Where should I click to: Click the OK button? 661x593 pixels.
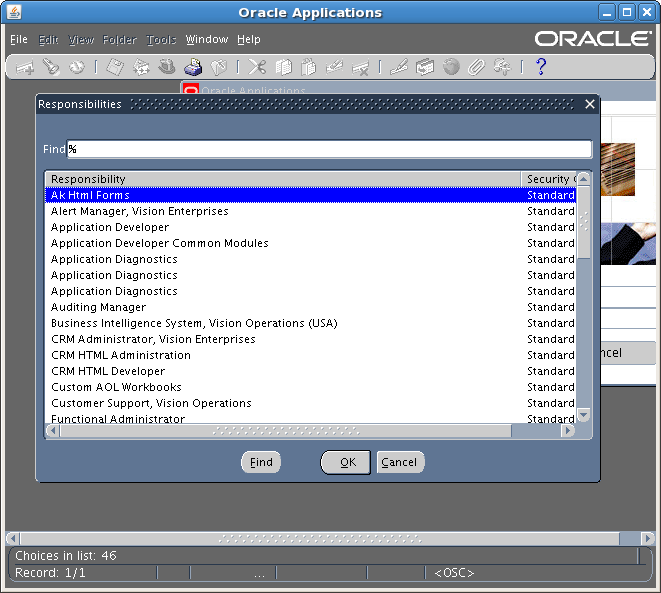pos(346,462)
